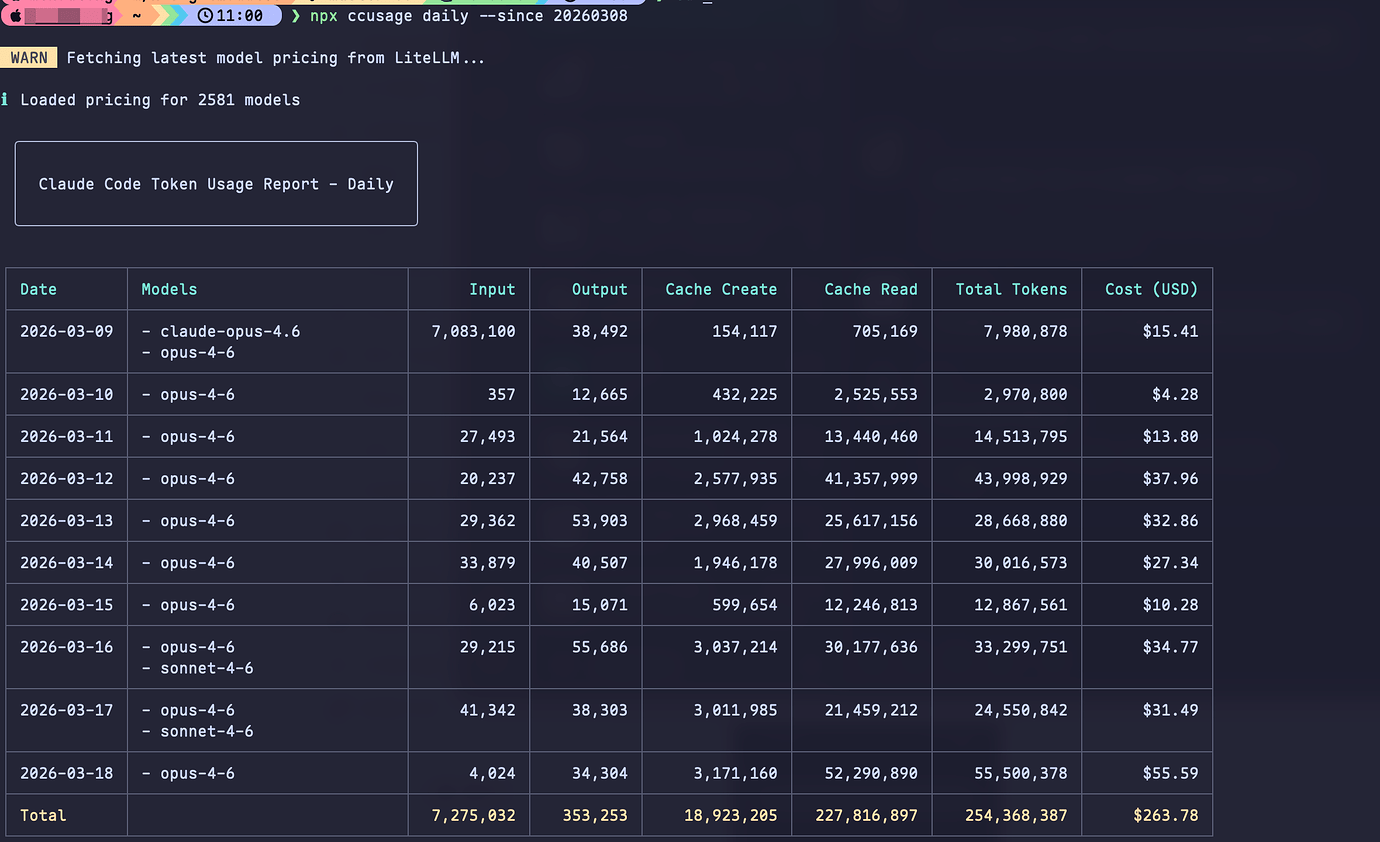The width and height of the screenshot is (1380, 842).
Task: Click the Total row label
Action: (43, 815)
